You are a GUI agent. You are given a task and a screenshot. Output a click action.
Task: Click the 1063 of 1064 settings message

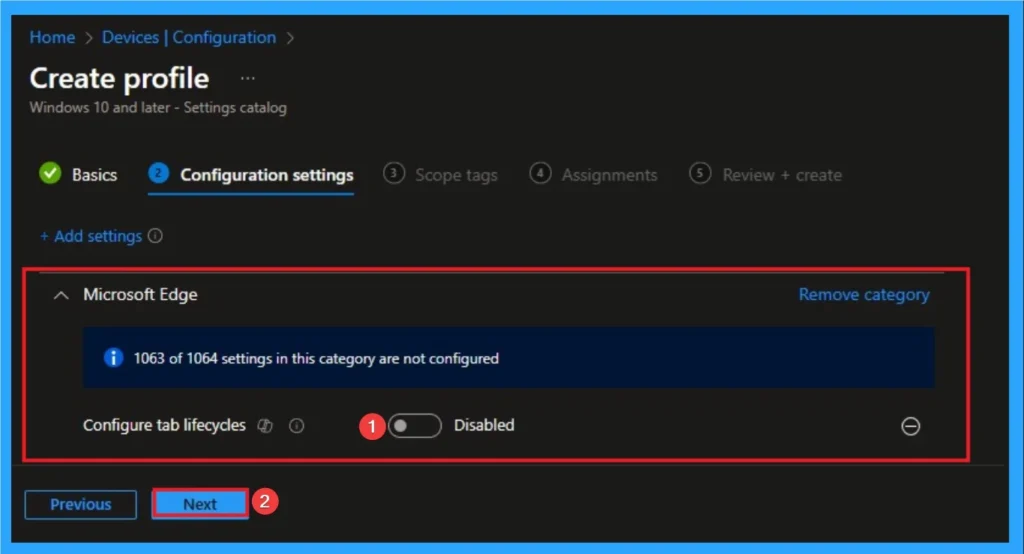316,358
